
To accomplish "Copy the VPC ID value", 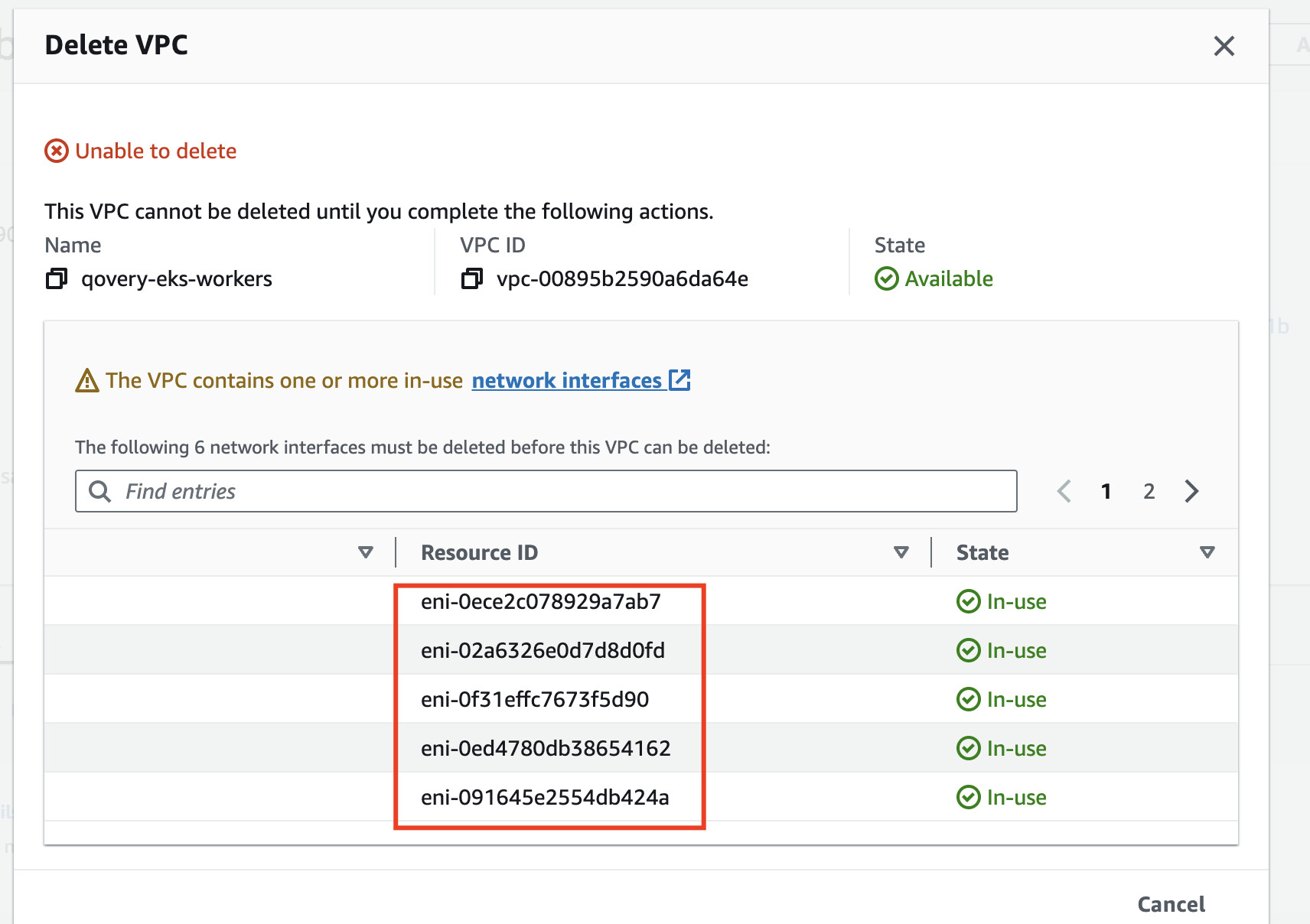I will [472, 279].
